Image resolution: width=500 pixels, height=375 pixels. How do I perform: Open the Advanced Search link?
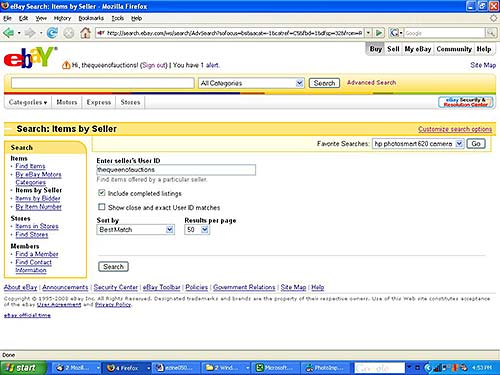pyautogui.click(x=371, y=82)
